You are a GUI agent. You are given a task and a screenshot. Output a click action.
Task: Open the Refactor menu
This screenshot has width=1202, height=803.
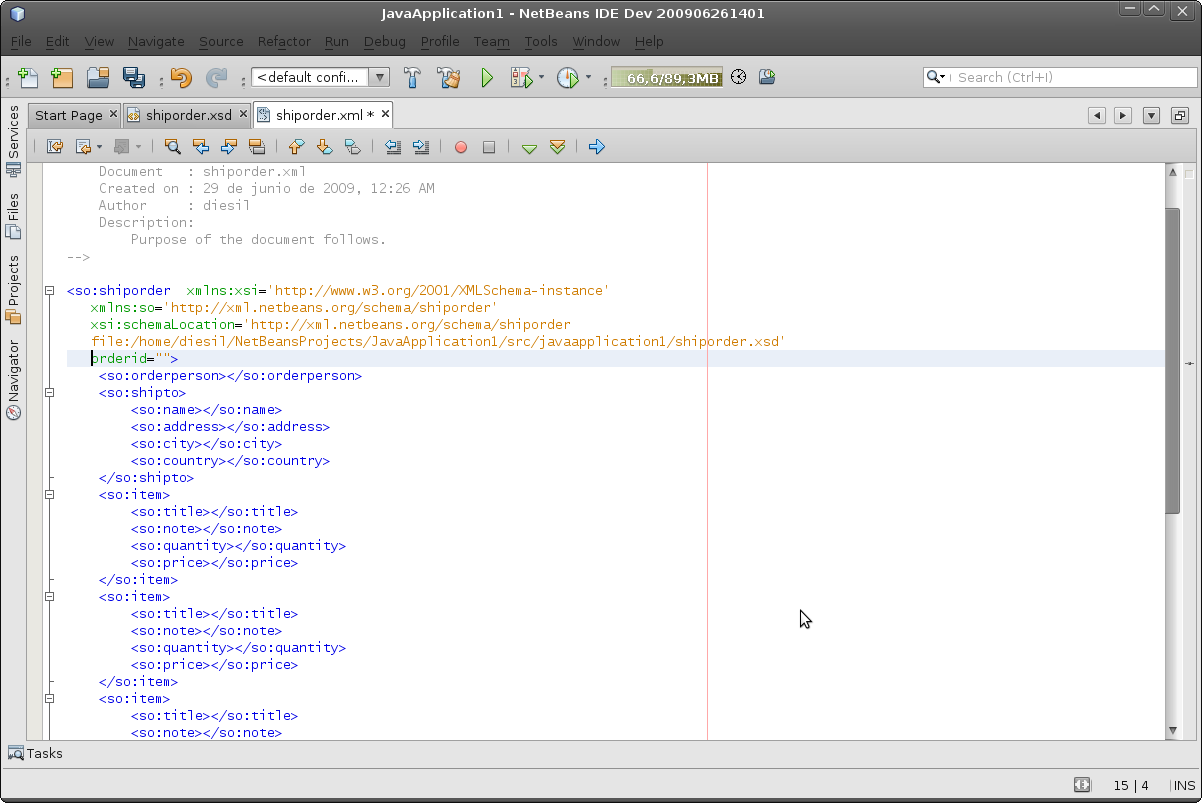click(284, 42)
